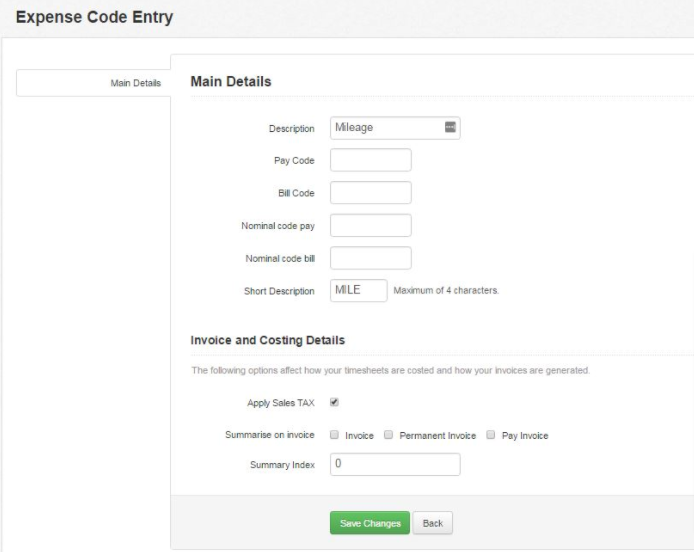This screenshot has width=694, height=552.
Task: Click the Back button
Action: point(432,523)
